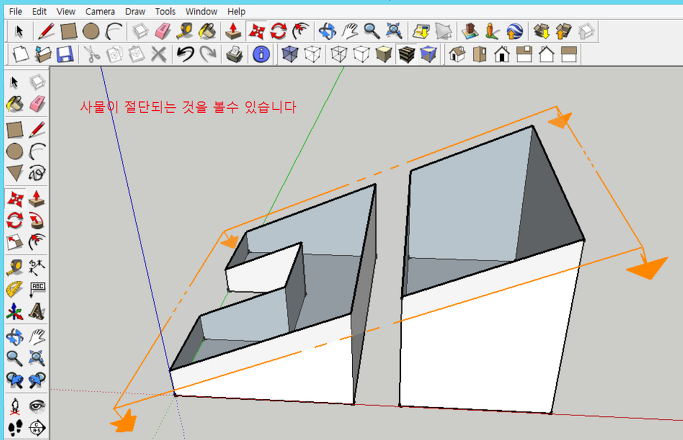
Task: Redo the last undone action
Action: [208, 54]
